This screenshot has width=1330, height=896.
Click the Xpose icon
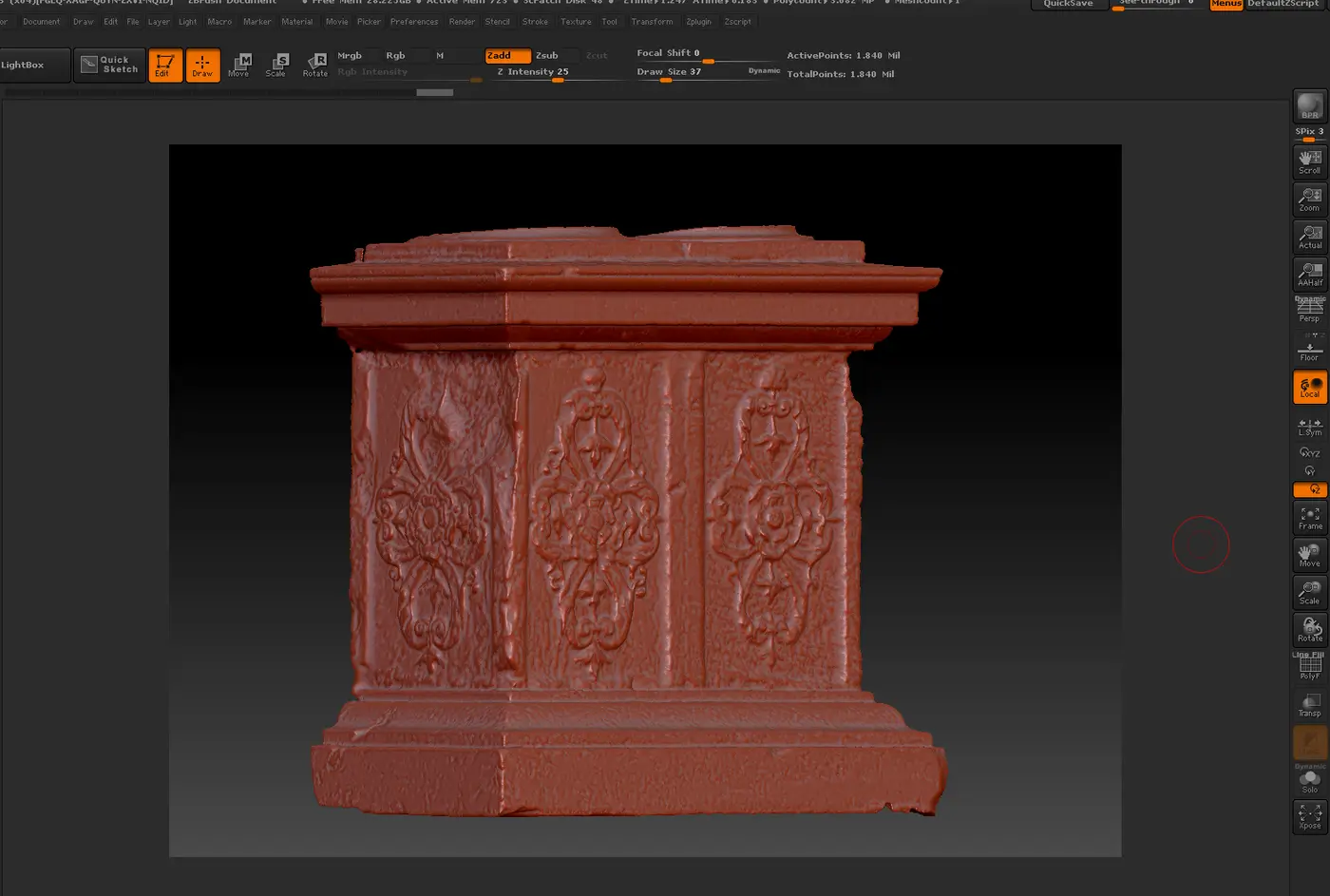[x=1310, y=816]
